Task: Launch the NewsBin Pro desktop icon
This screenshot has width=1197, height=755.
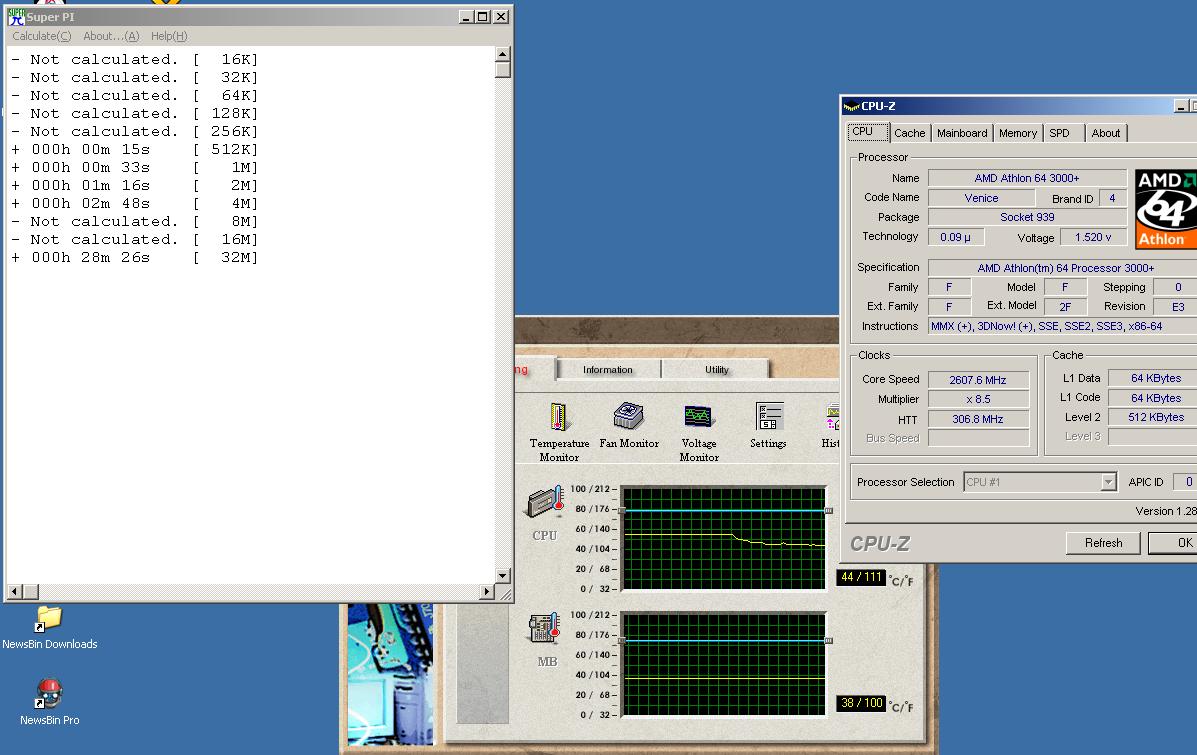Action: pos(49,693)
